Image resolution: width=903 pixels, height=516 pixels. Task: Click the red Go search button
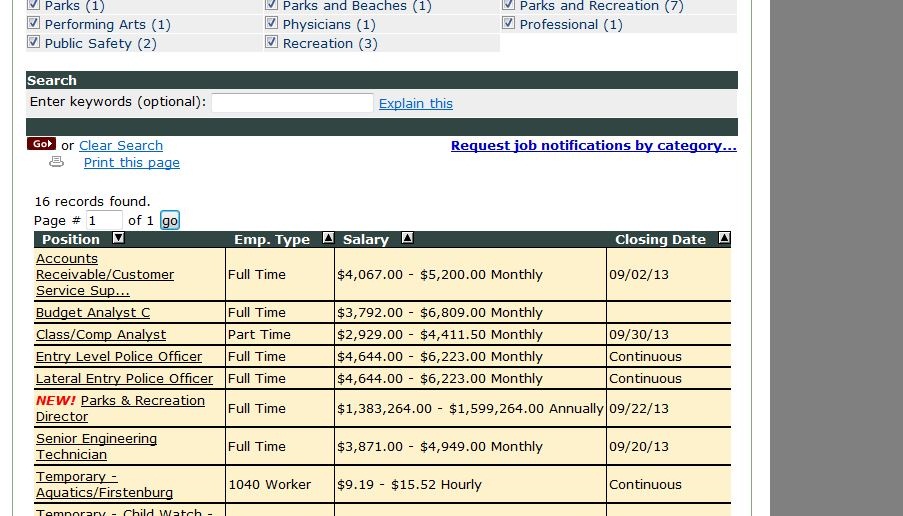tap(41, 144)
